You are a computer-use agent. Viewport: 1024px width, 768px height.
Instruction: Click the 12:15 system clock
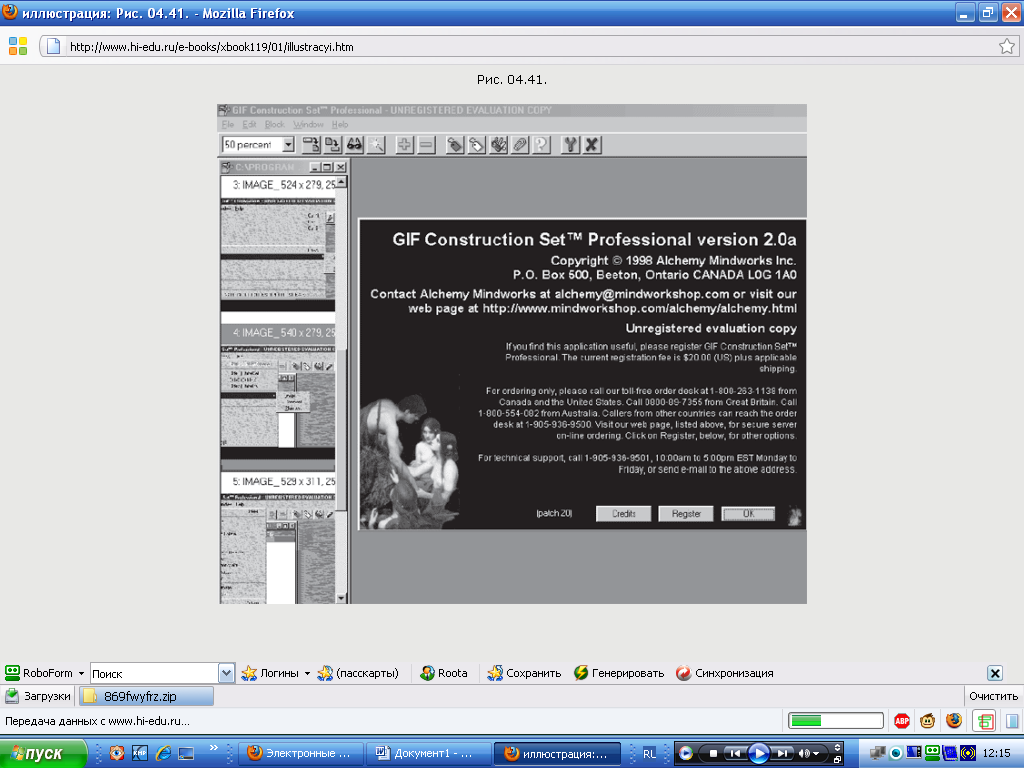pos(997,753)
